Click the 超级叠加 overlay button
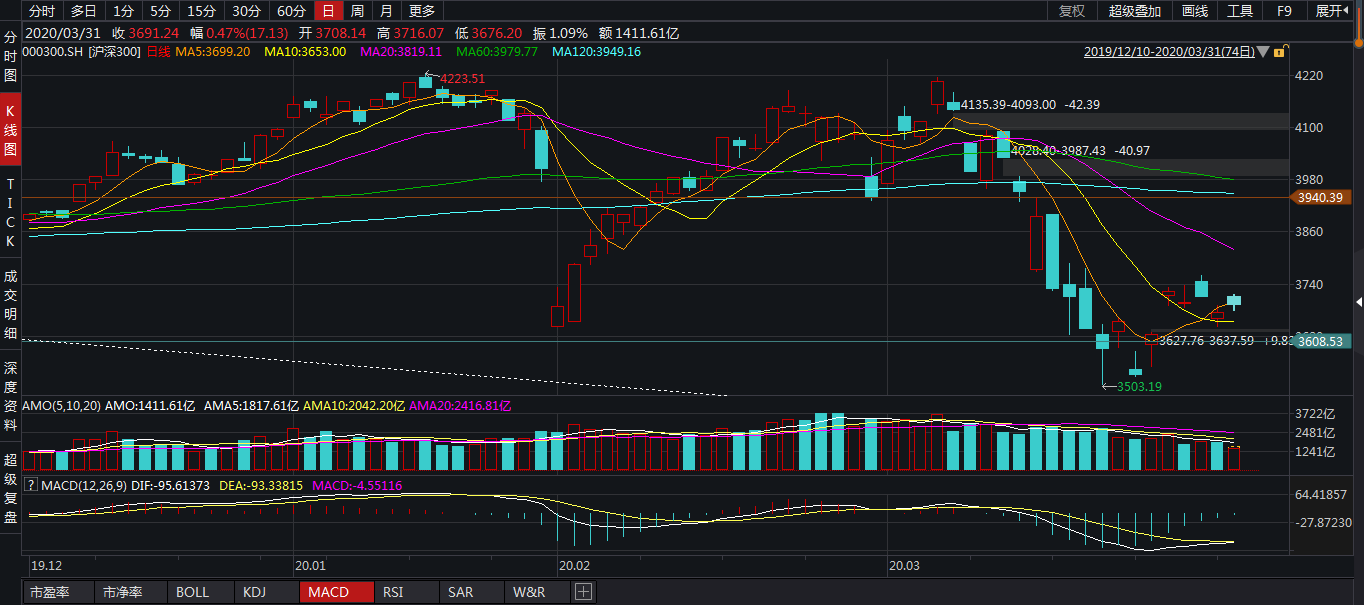Screen dimensions: 1364x605 (1135, 11)
